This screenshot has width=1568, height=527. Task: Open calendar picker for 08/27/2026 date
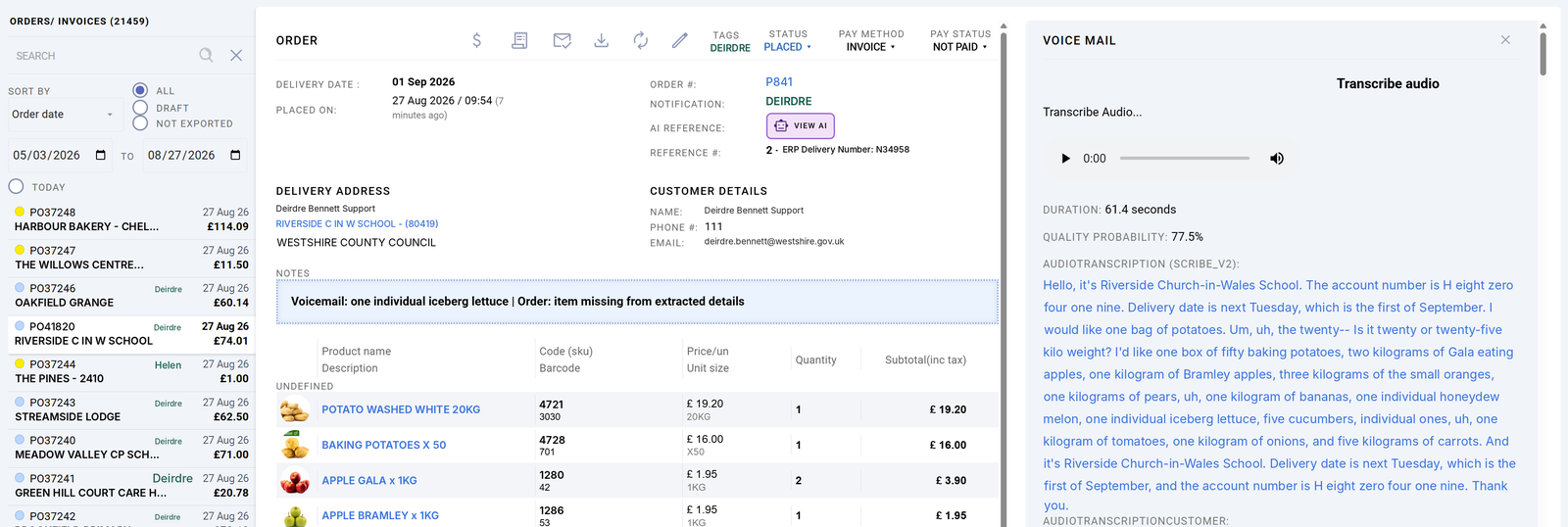tap(235, 155)
